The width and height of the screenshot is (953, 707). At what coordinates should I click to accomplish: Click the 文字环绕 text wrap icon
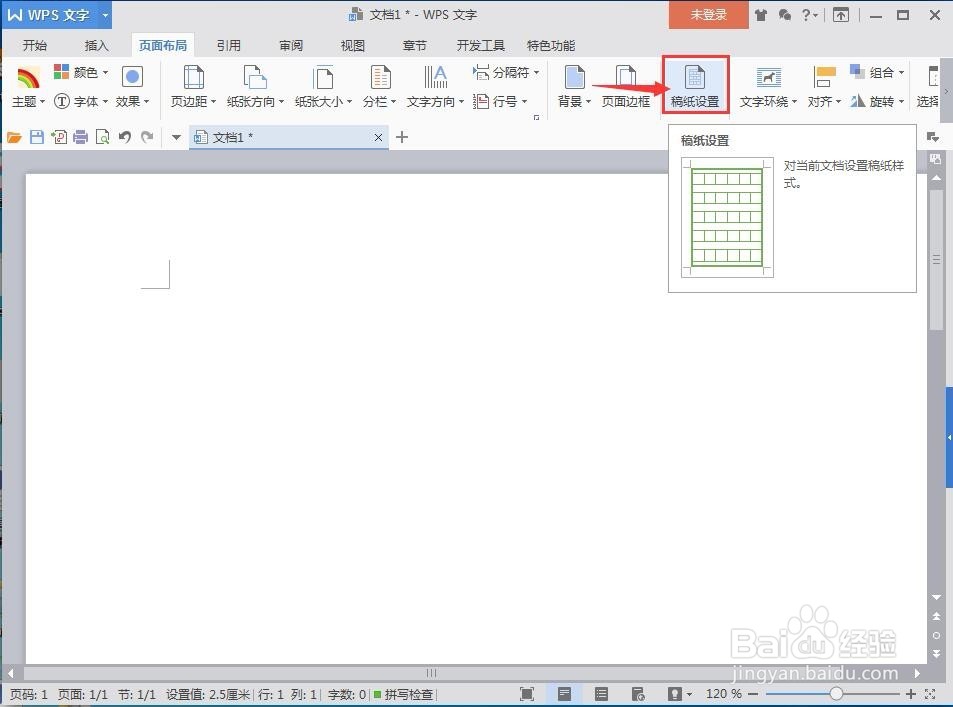tap(768, 78)
